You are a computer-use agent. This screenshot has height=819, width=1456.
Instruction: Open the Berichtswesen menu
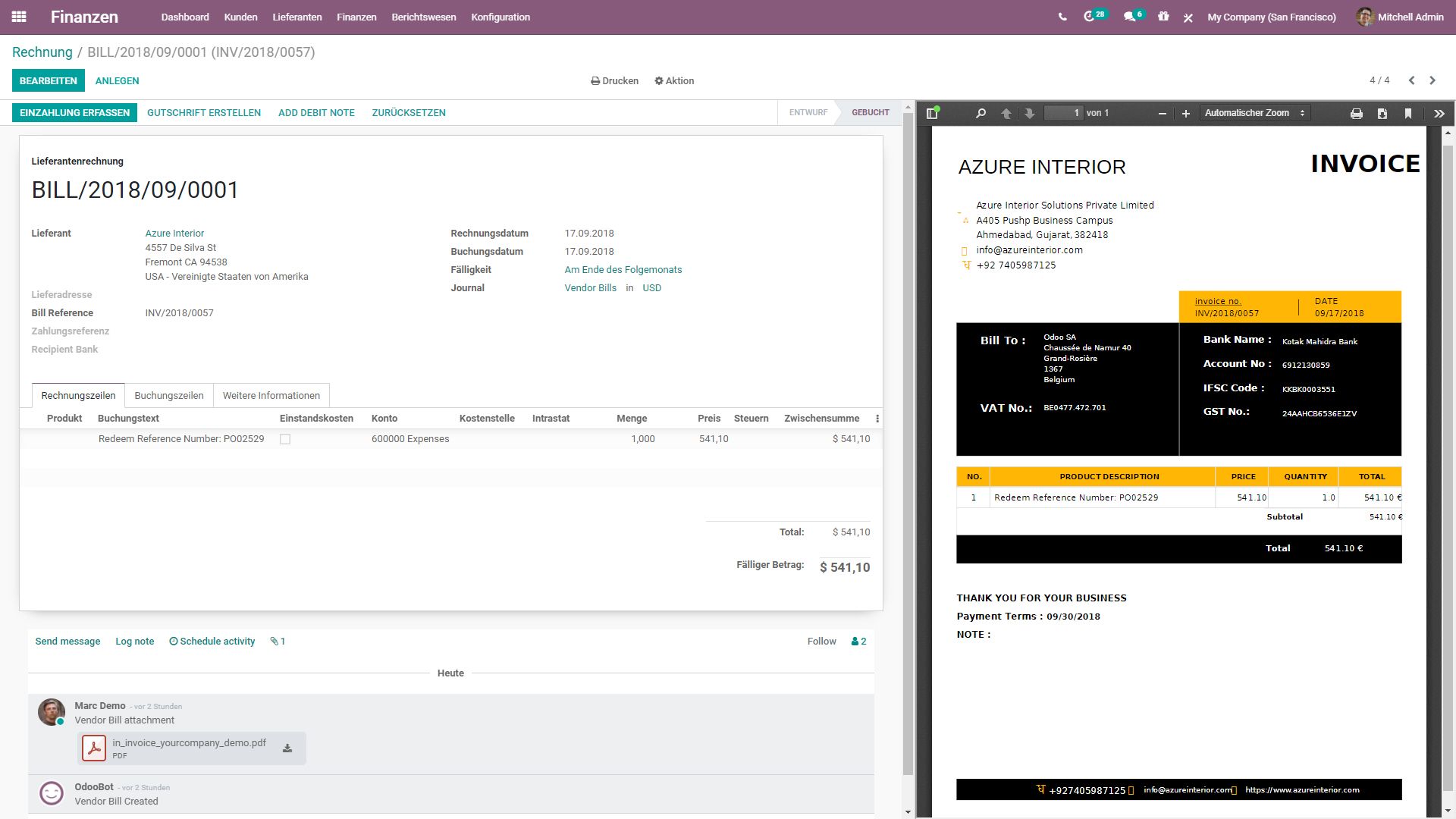click(x=423, y=17)
